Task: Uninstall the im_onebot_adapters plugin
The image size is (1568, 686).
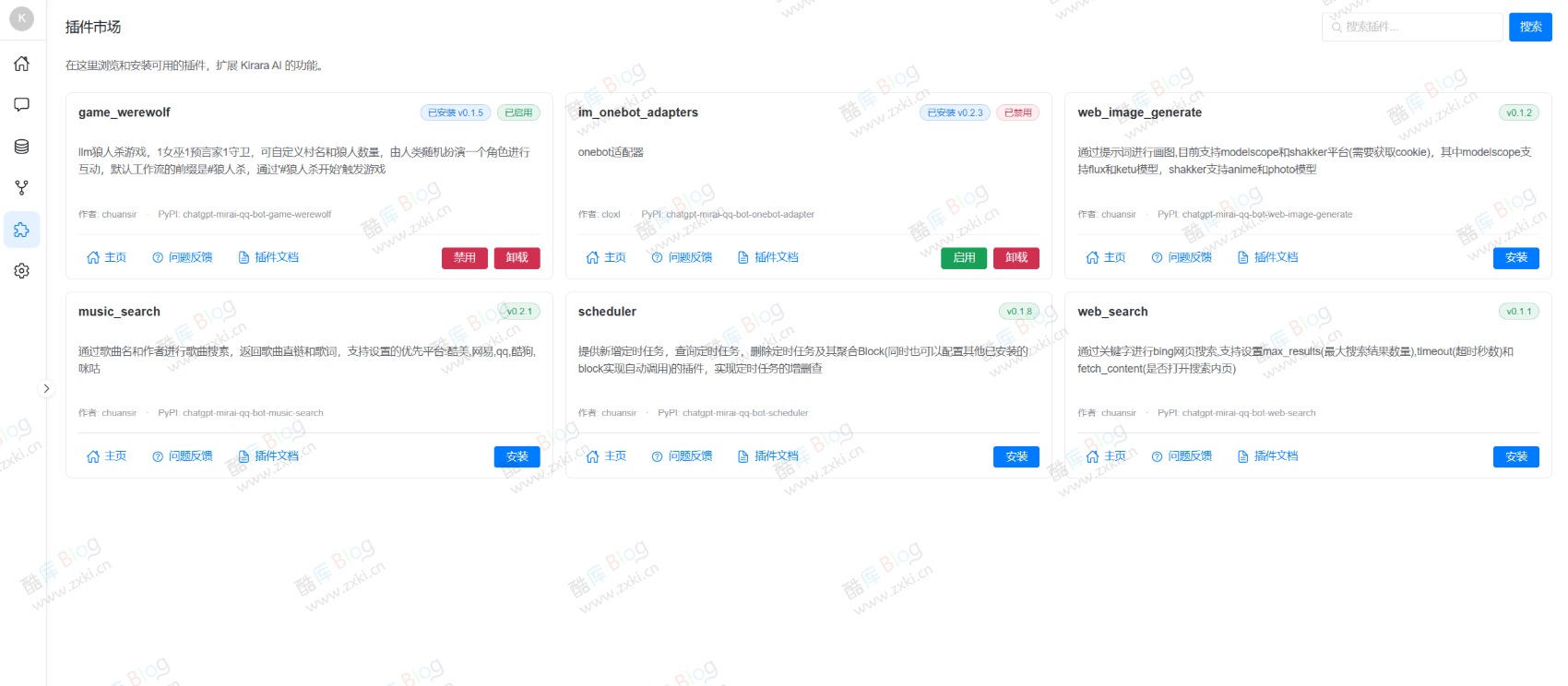Action: (1016, 258)
